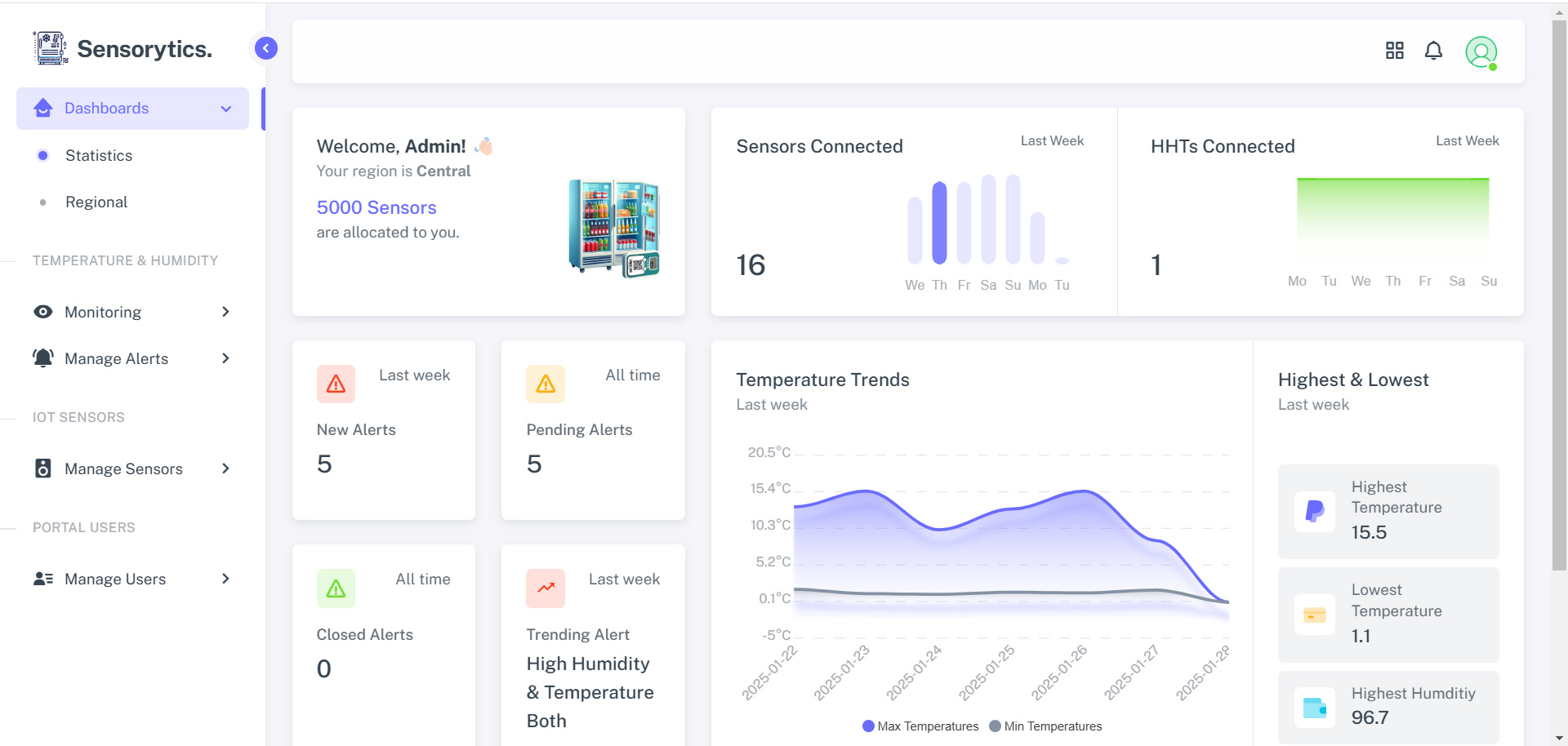Click the Sensorytics logo icon
Screen dimensions: 1568x746
[x=51, y=48]
